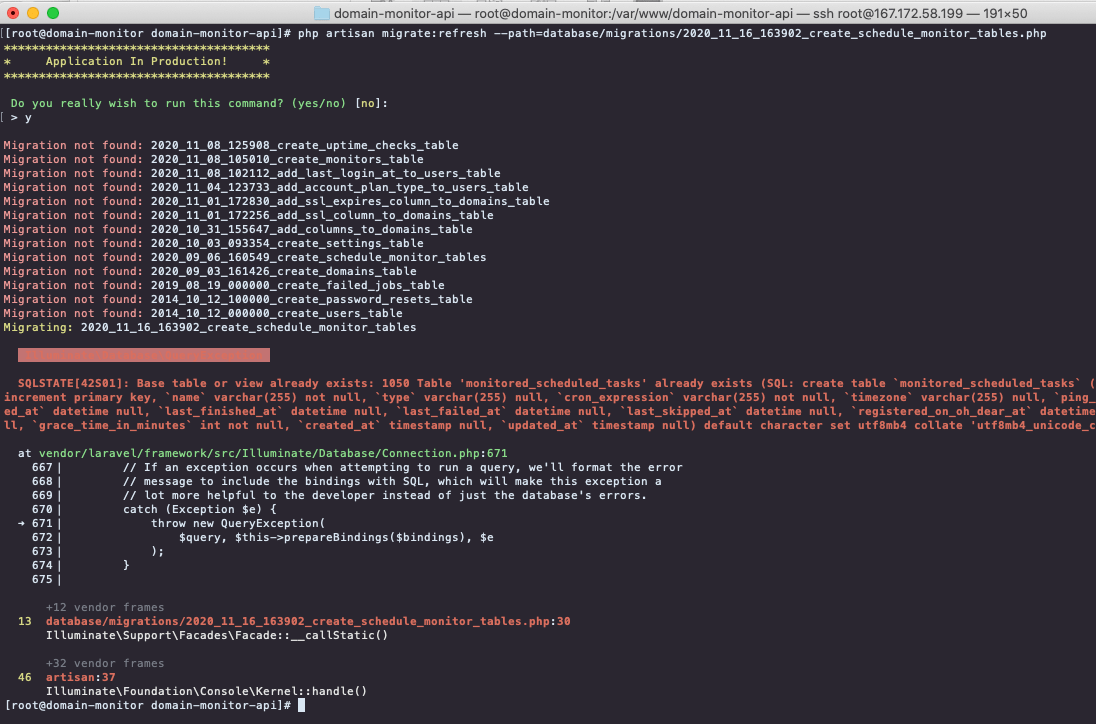Click the blinking terminal cursor at the prompt
This screenshot has width=1096, height=724.
click(x=300, y=705)
